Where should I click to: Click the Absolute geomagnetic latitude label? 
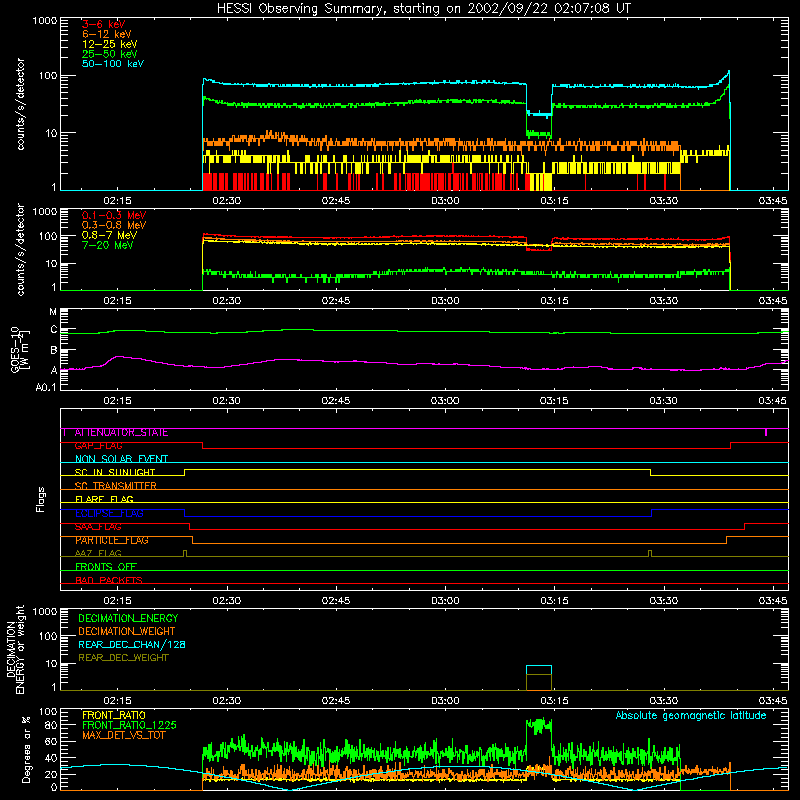point(691,716)
